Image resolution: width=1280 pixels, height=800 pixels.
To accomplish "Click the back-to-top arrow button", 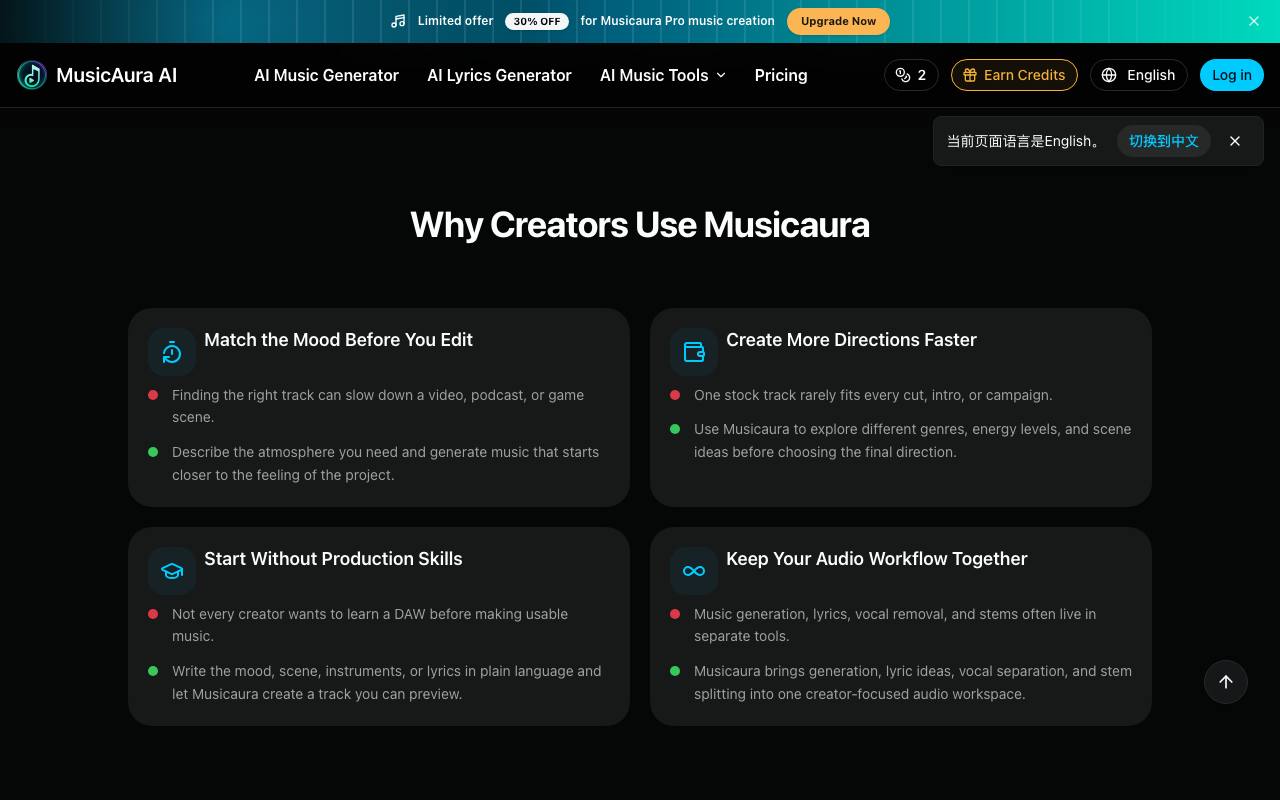I will click(x=1226, y=682).
